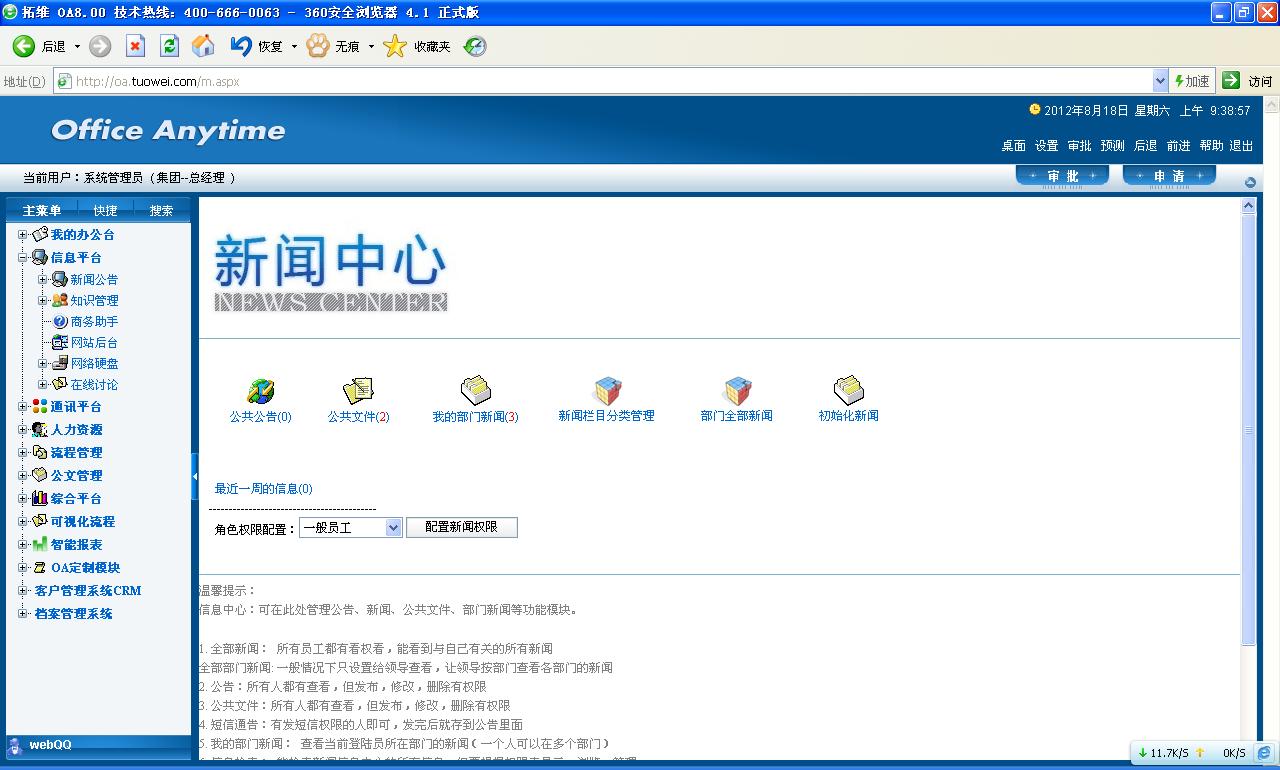Collapse the 信息平台 tree node

click(x=23, y=258)
